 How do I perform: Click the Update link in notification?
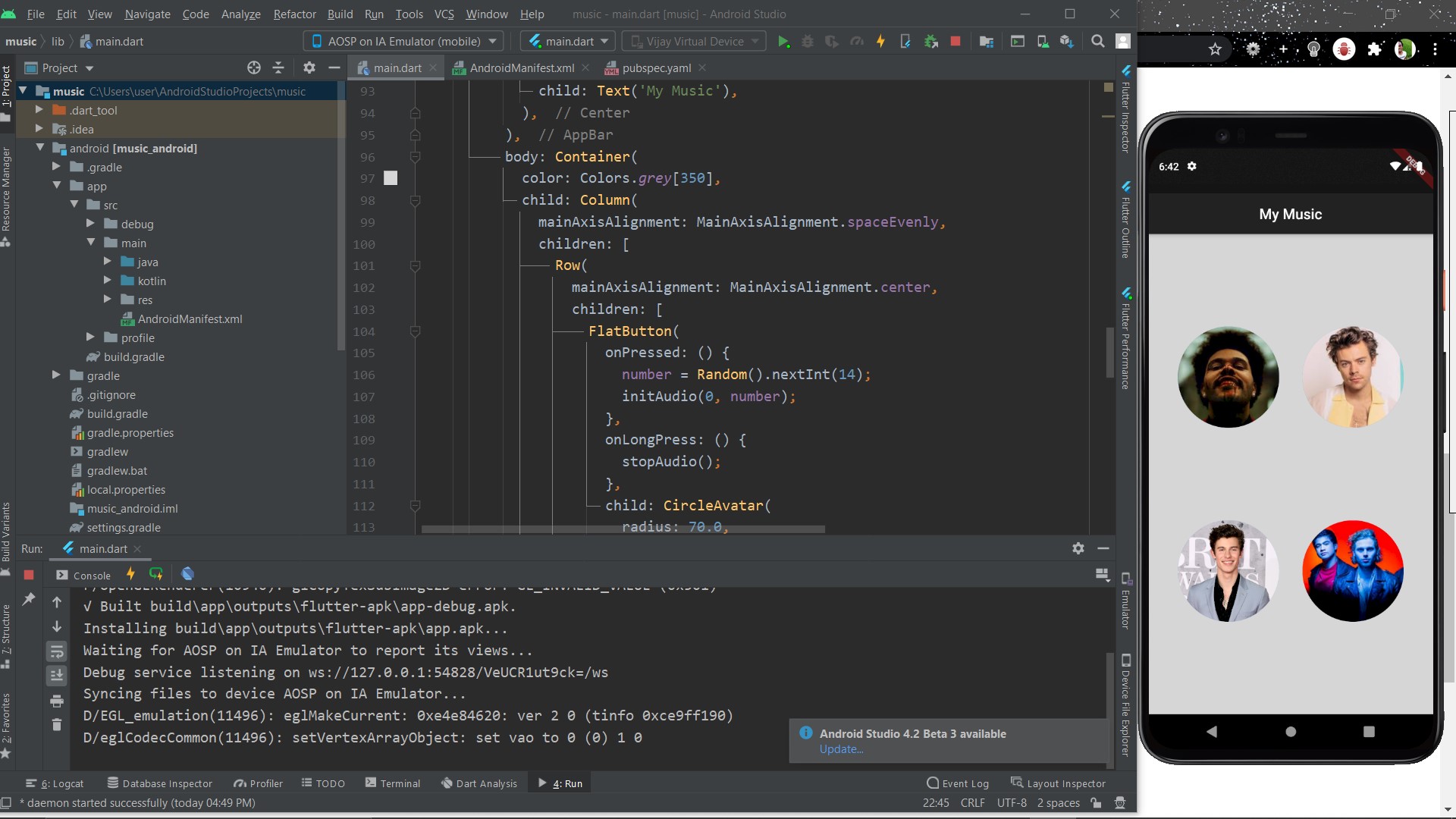840,749
